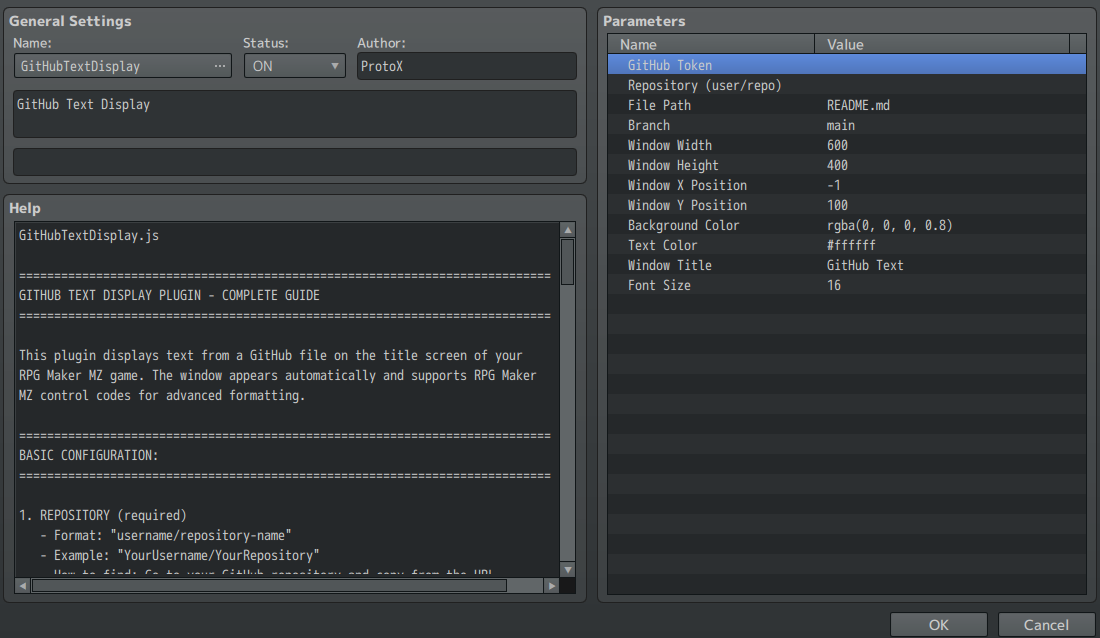
Task: Click the 1. REPOSITORY (required) help line
Action: coord(102,515)
